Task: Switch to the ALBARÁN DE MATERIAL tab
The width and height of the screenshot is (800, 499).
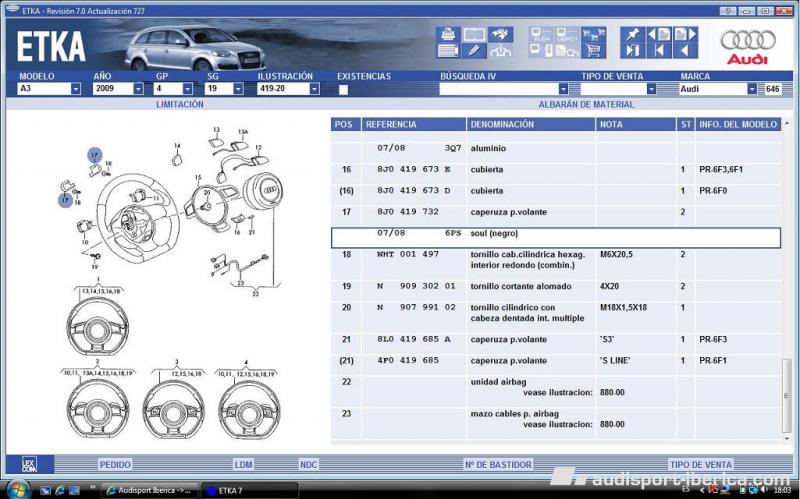Action: coord(586,104)
